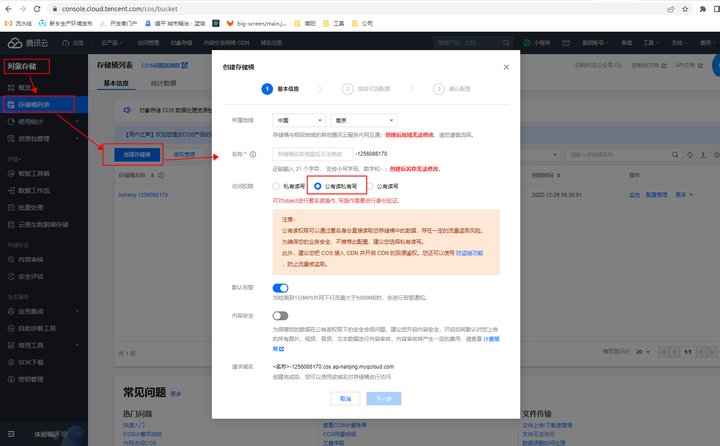720x446 pixels.
Task: Click the smart toolbox sidebar icon
Action: tap(11, 174)
